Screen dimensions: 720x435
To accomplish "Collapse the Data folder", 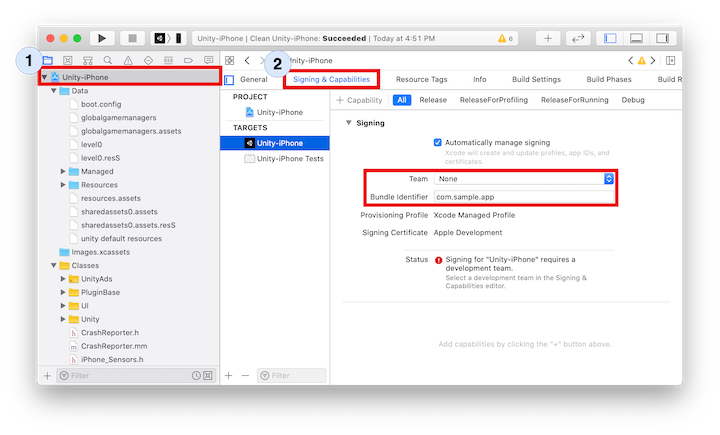I will 55,90.
